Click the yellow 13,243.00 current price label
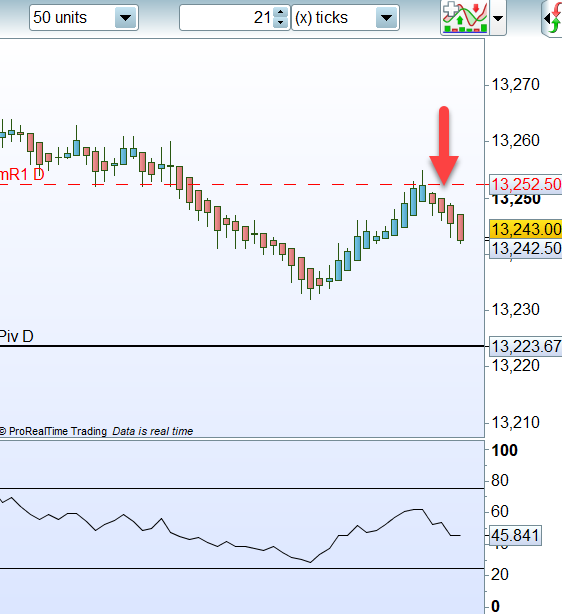The image size is (562, 614). click(x=526, y=229)
